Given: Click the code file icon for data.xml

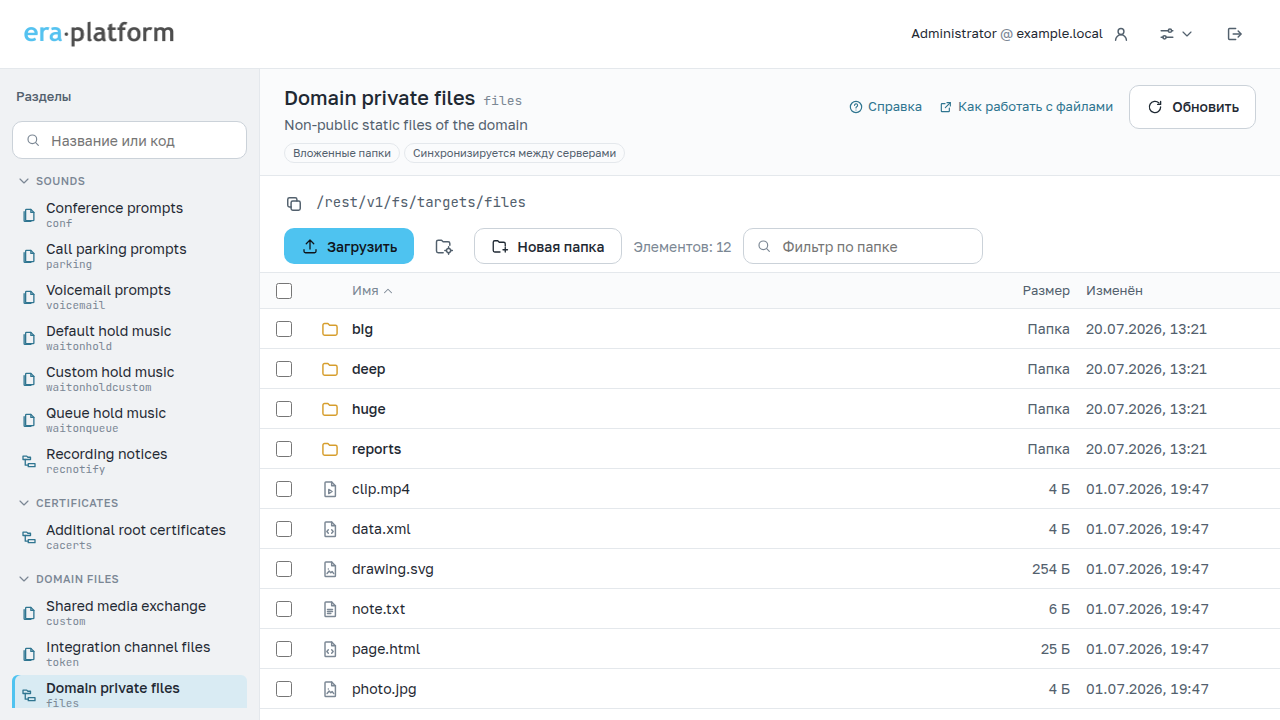Looking at the screenshot, I should pos(330,529).
